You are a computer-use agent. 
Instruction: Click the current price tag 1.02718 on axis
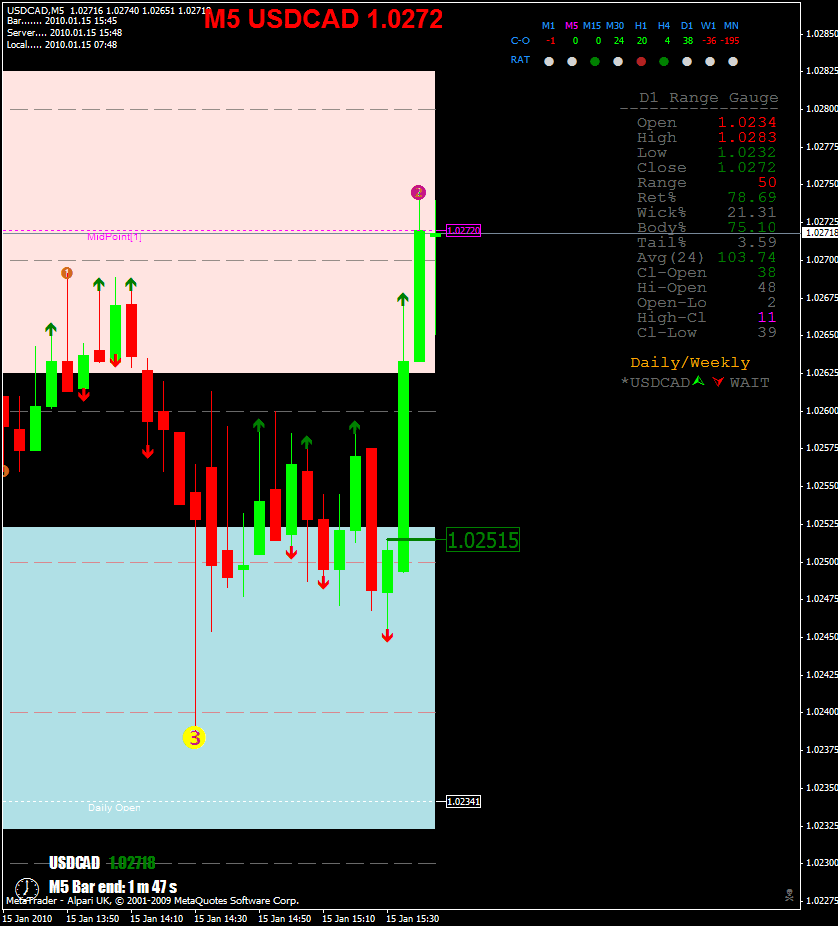(x=820, y=233)
